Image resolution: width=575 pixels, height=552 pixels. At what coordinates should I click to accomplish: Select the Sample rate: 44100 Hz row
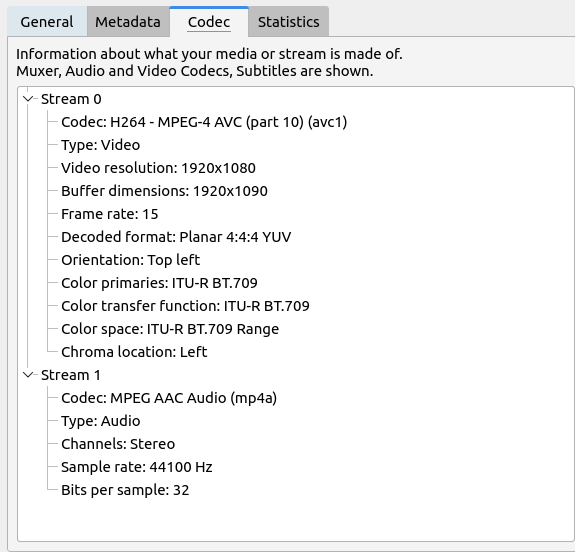pos(137,467)
